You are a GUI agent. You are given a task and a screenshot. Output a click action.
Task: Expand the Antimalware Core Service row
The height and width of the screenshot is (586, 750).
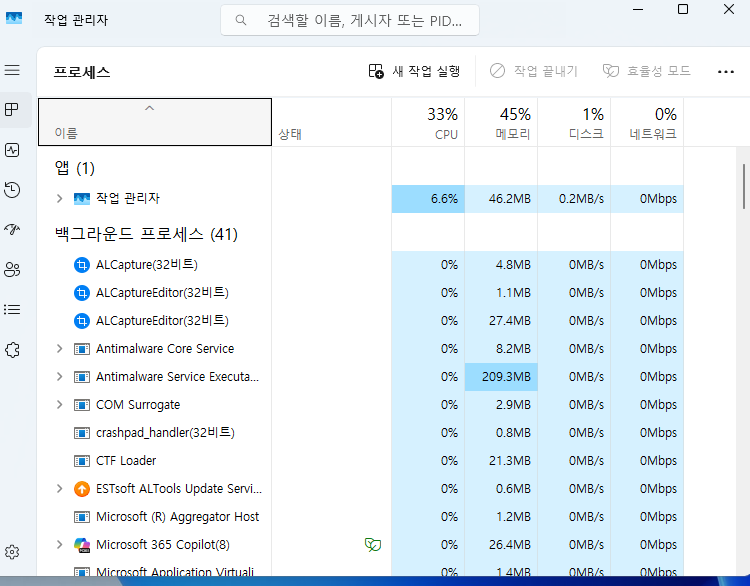point(59,349)
